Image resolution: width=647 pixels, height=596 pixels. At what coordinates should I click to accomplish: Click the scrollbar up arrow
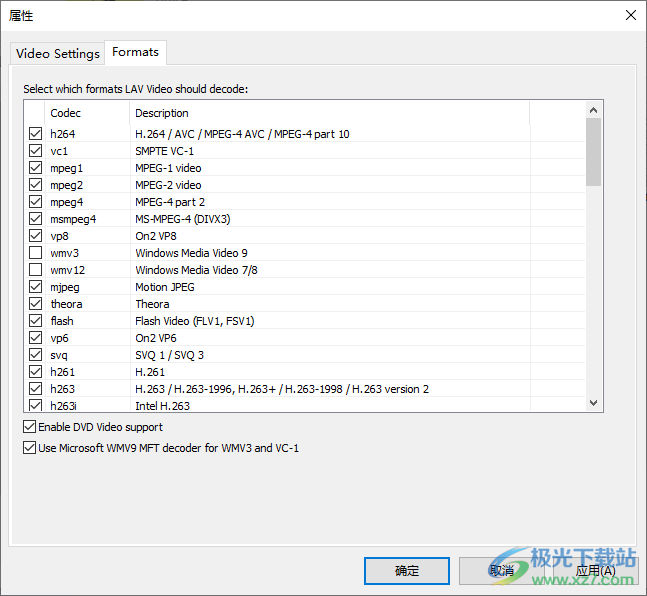pos(593,110)
